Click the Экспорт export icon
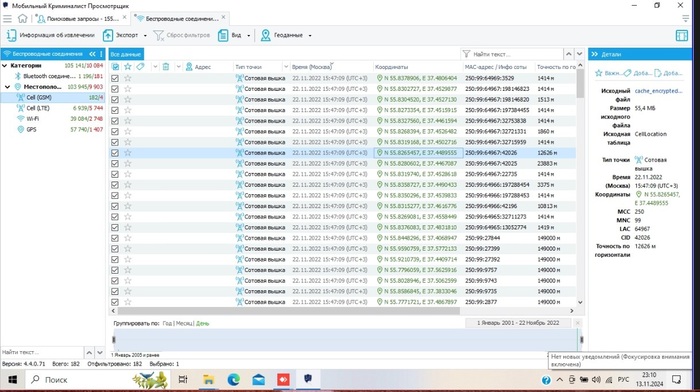The width and height of the screenshot is (700, 392). tap(108, 35)
